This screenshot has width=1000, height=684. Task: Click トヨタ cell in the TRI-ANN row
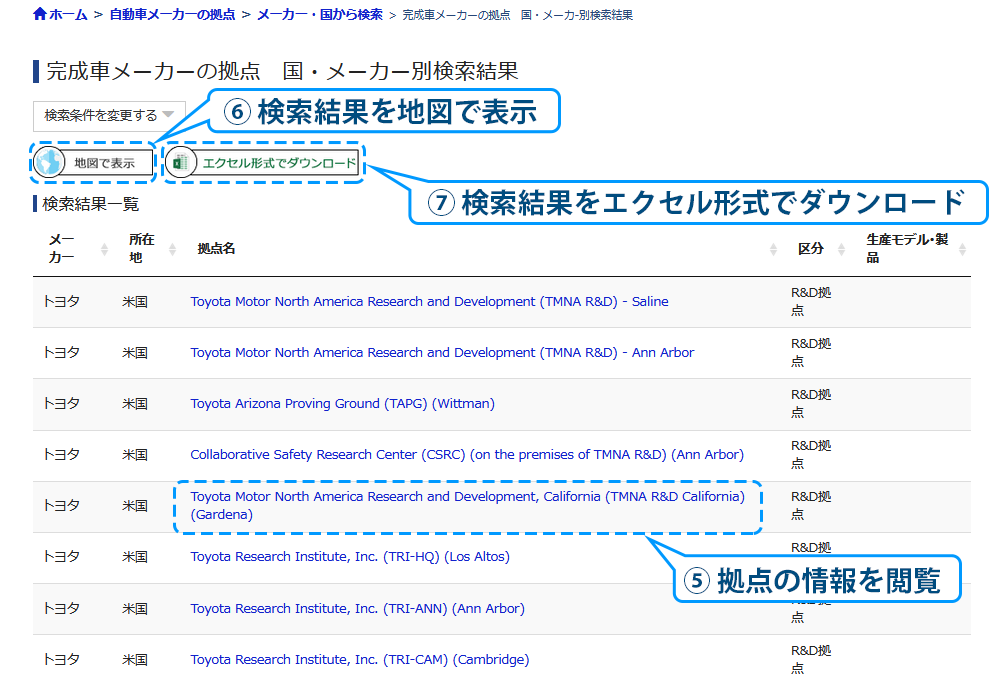pos(61,609)
